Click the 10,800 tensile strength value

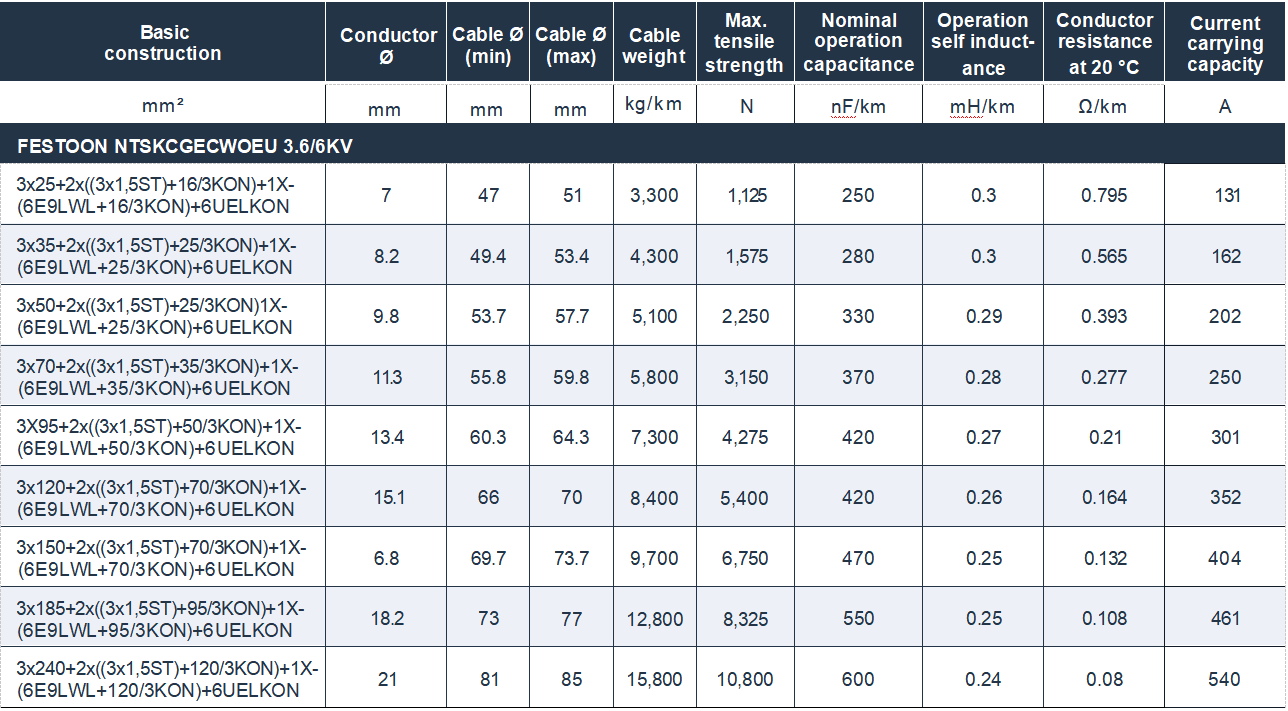(x=745, y=679)
